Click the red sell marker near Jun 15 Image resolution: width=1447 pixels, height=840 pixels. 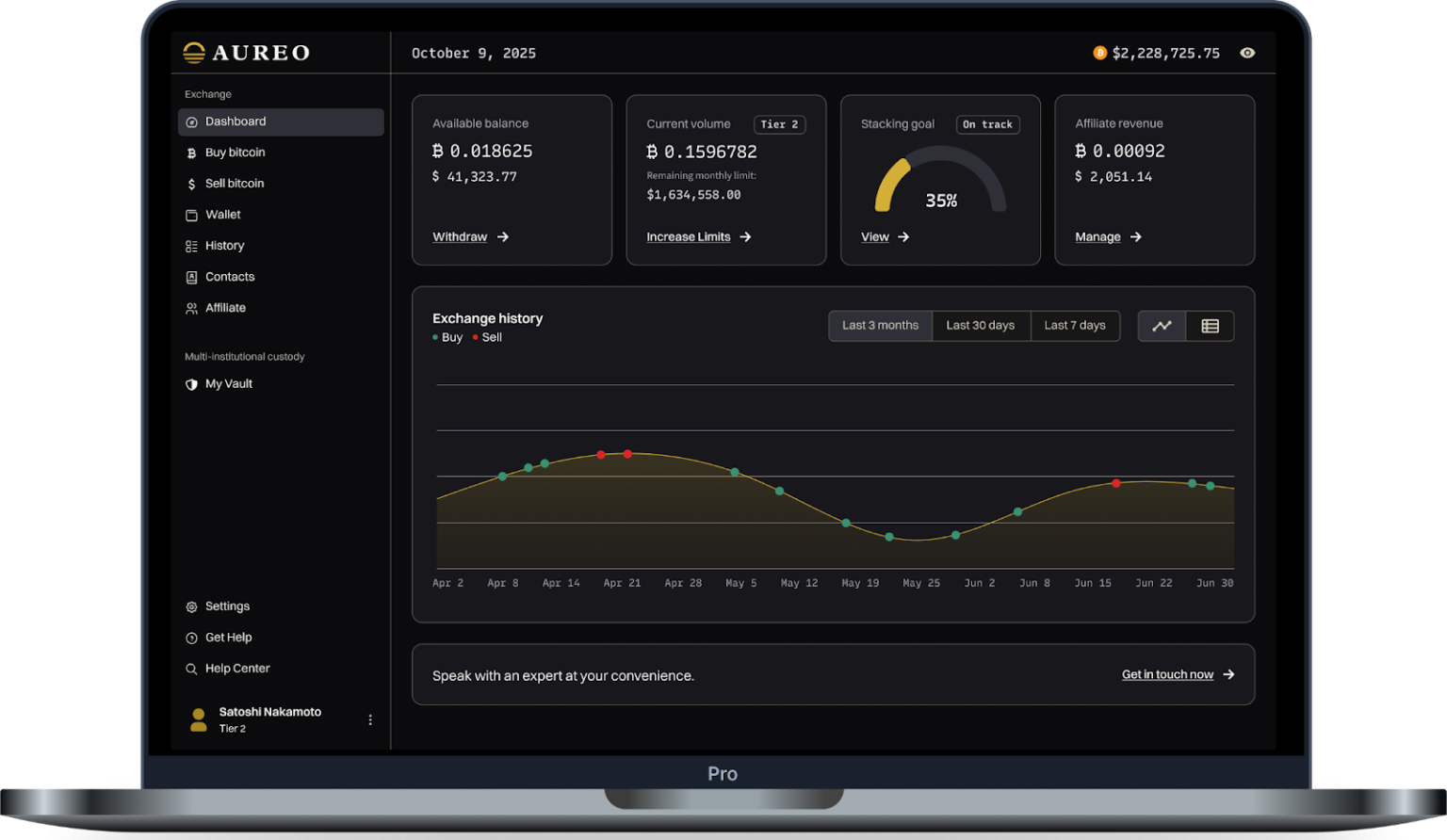(1116, 483)
